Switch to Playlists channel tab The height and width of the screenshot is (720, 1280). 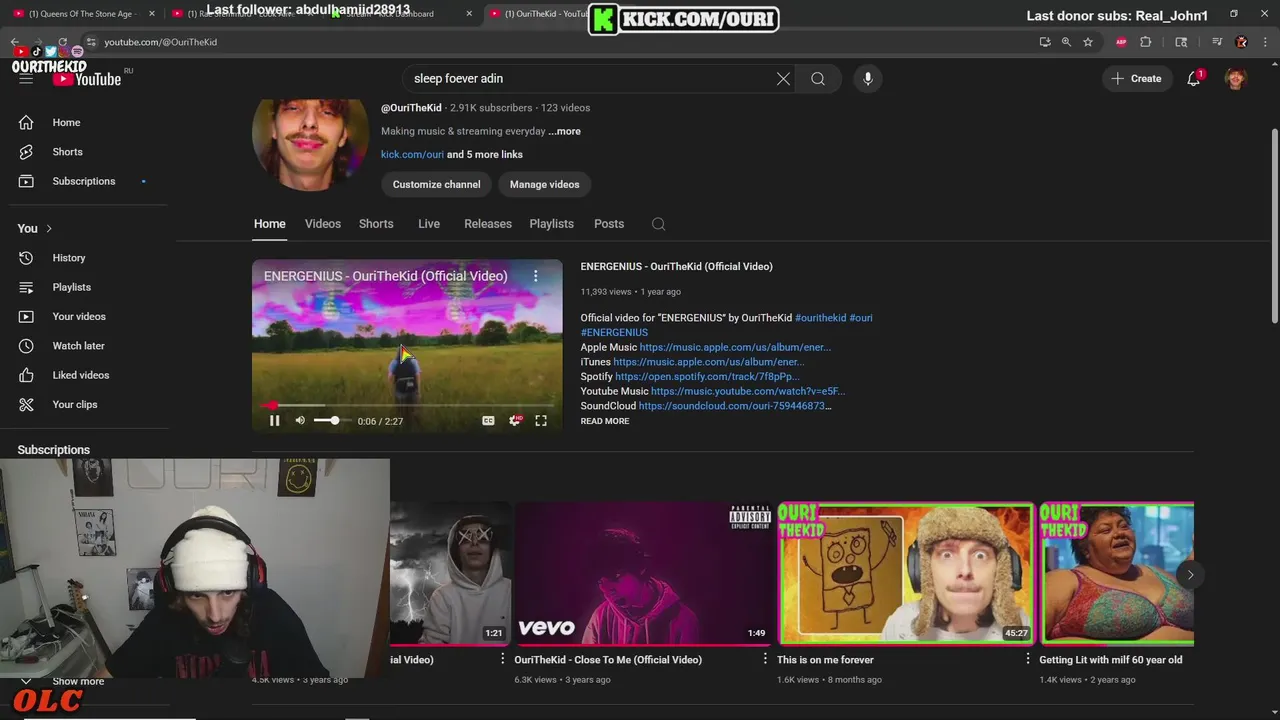coord(551,224)
